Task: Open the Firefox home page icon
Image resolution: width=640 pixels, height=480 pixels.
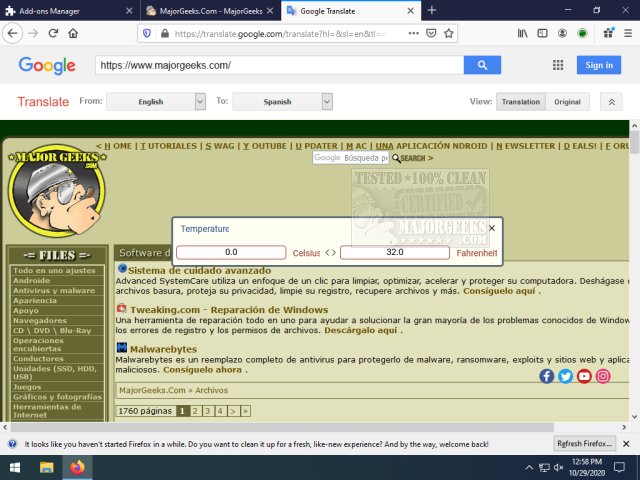Action: (73, 33)
